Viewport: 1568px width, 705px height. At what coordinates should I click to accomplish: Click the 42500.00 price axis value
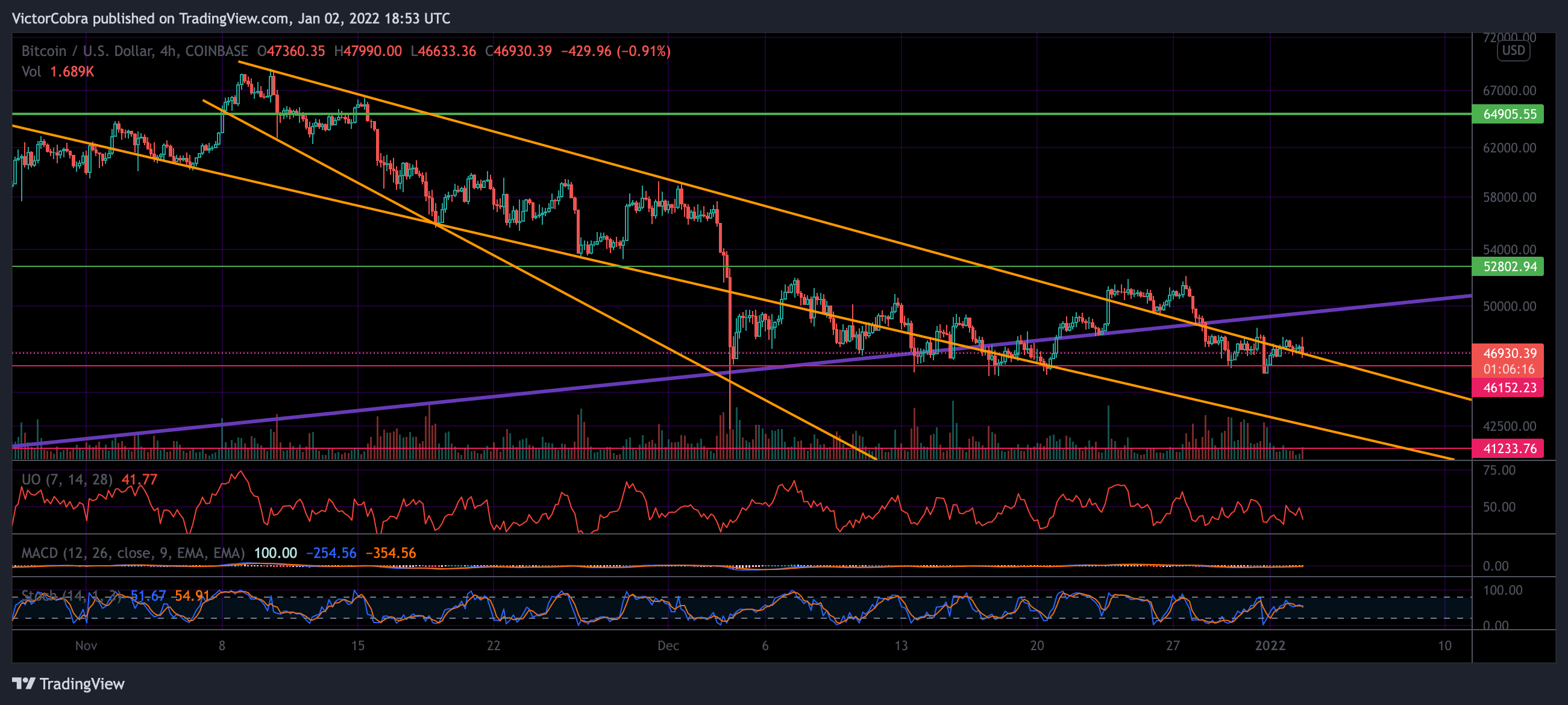(x=1510, y=426)
